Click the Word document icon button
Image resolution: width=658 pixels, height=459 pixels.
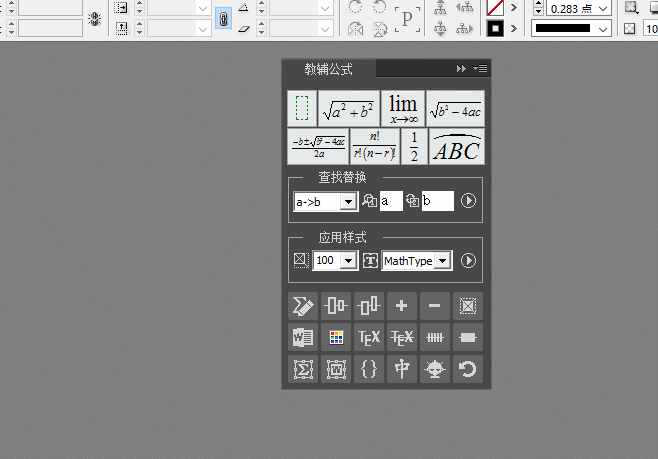[x=303, y=337]
